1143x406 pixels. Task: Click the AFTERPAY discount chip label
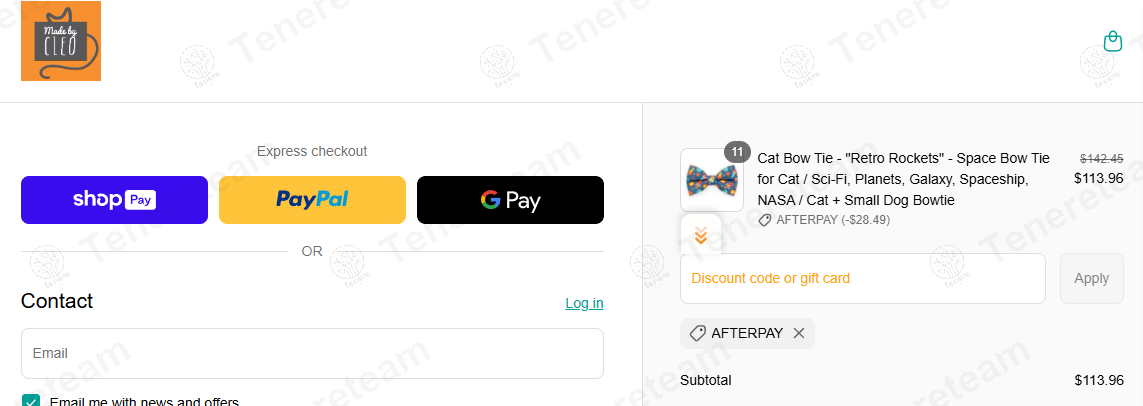pyautogui.click(x=747, y=333)
